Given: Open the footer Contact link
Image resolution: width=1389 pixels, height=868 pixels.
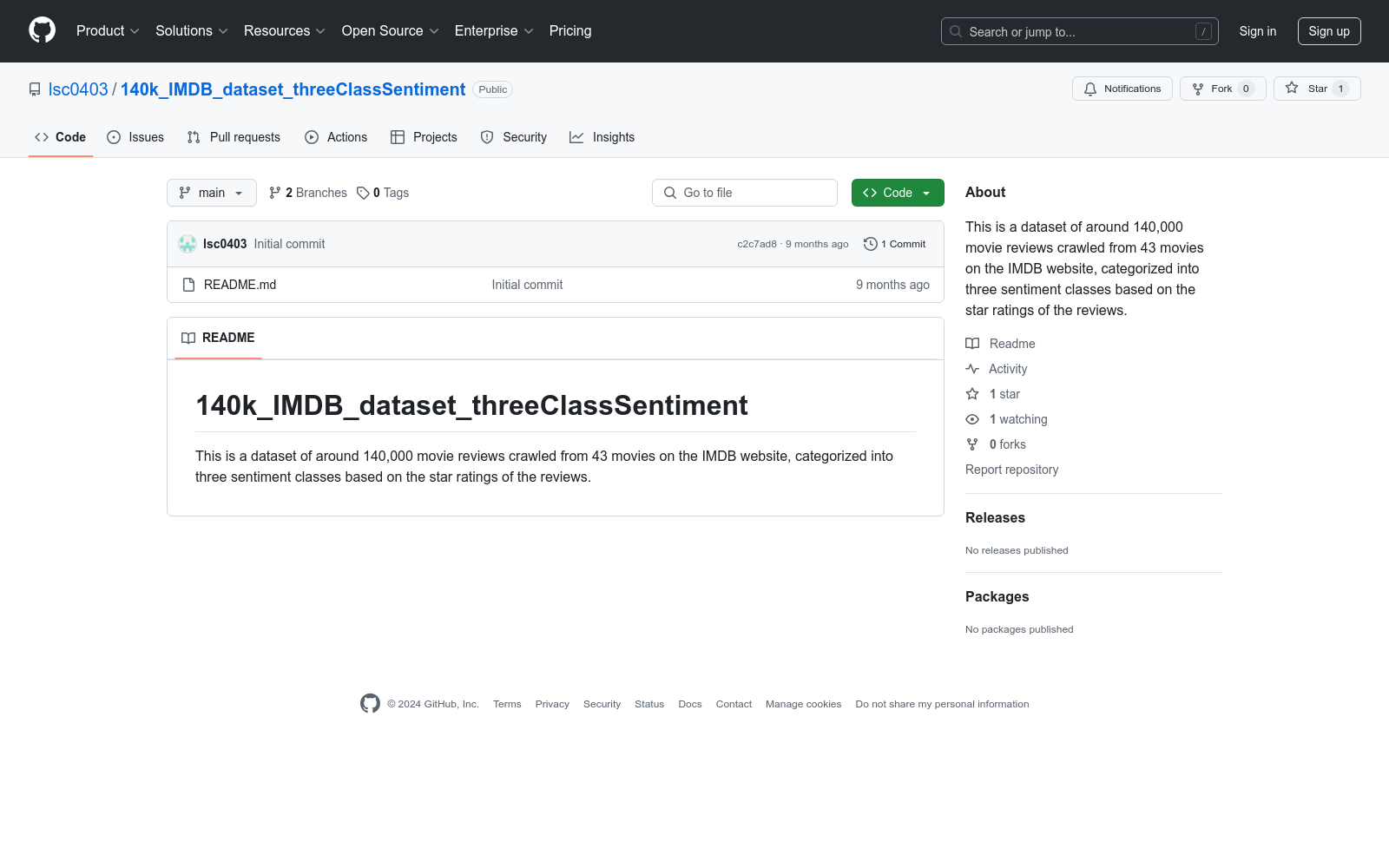Looking at the screenshot, I should pyautogui.click(x=734, y=704).
